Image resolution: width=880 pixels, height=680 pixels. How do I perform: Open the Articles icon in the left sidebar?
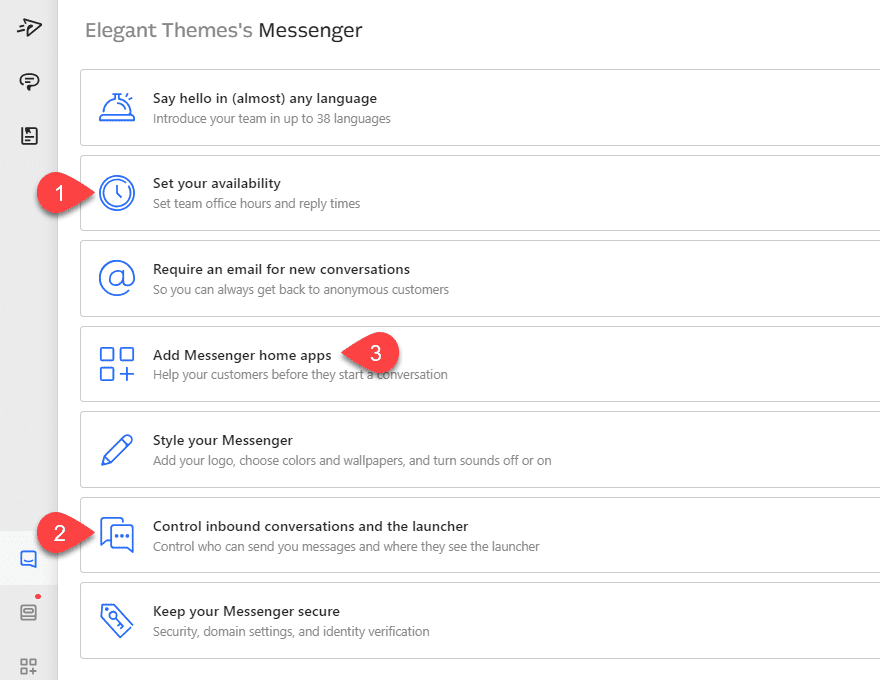coord(28,135)
